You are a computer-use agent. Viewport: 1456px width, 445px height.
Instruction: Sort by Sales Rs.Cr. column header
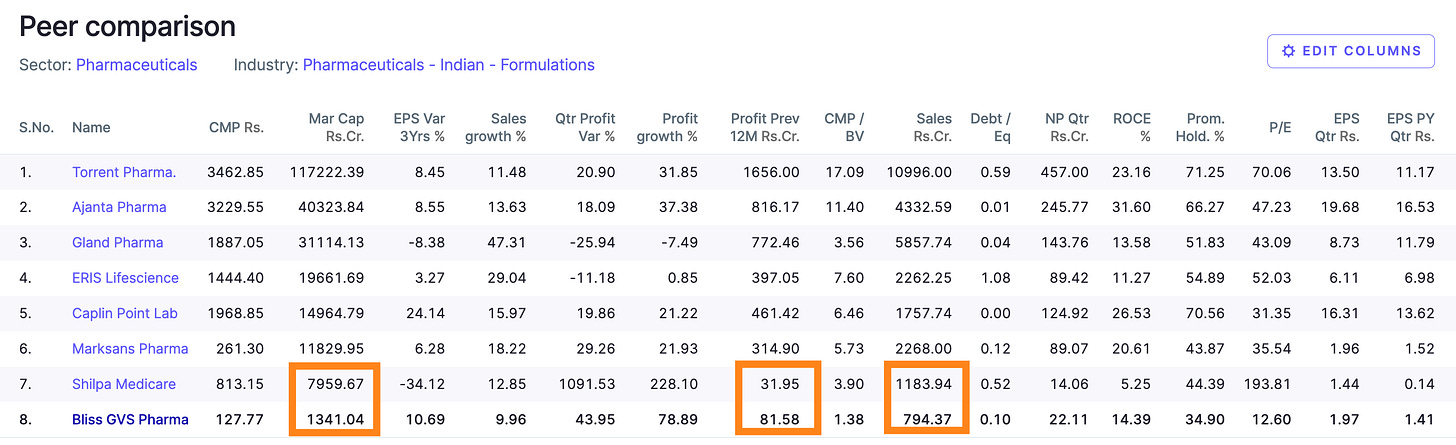tap(932, 127)
